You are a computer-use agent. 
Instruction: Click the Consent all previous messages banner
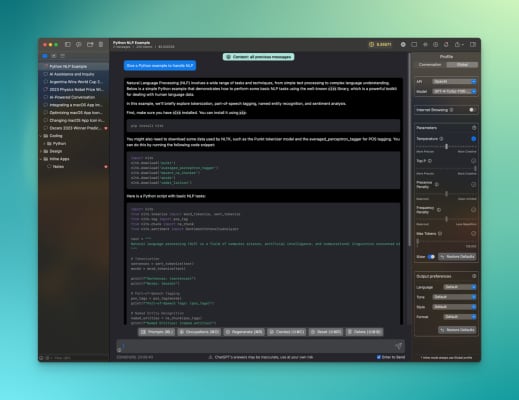258,57
